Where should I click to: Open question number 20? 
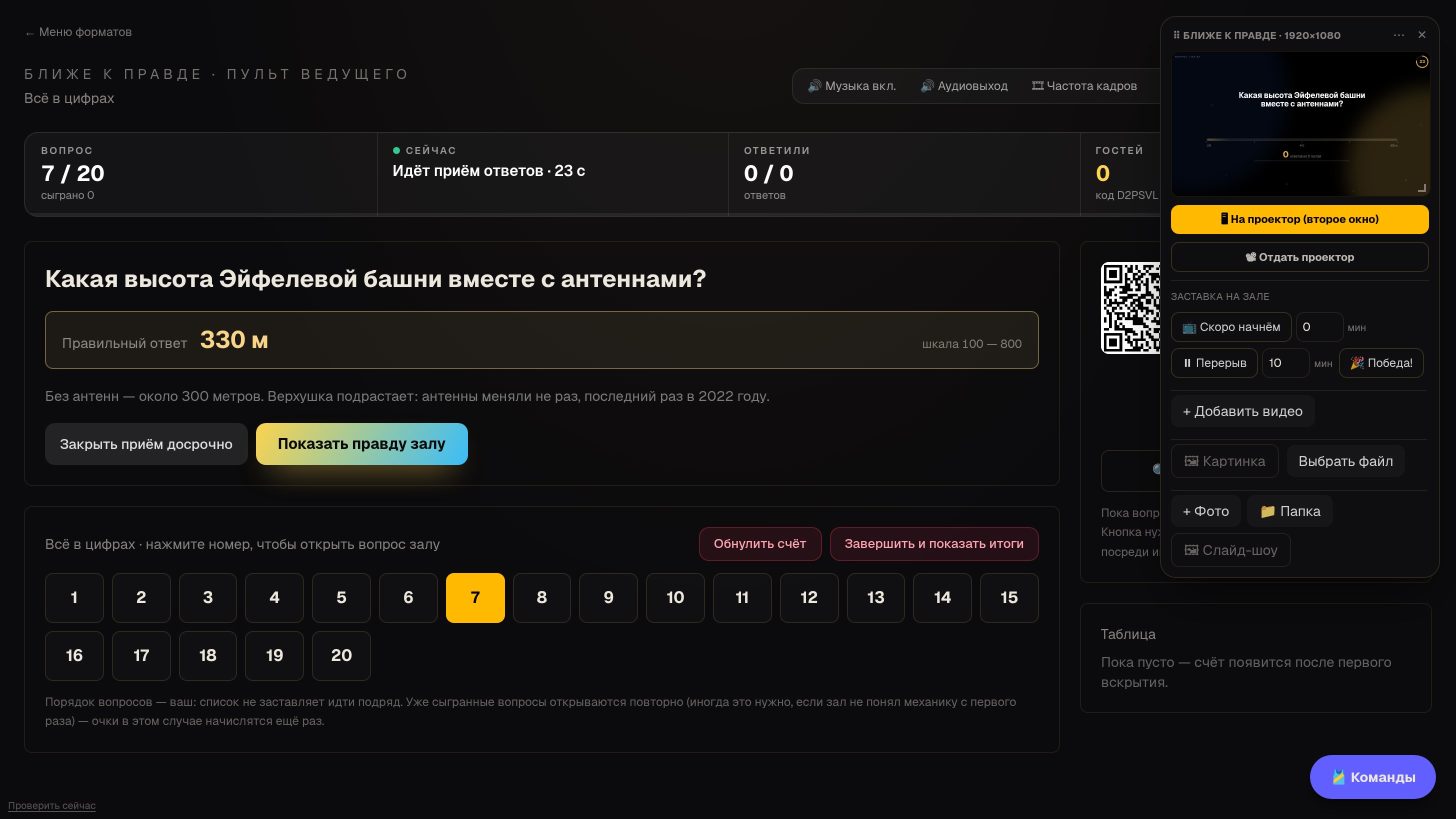pyautogui.click(x=341, y=656)
